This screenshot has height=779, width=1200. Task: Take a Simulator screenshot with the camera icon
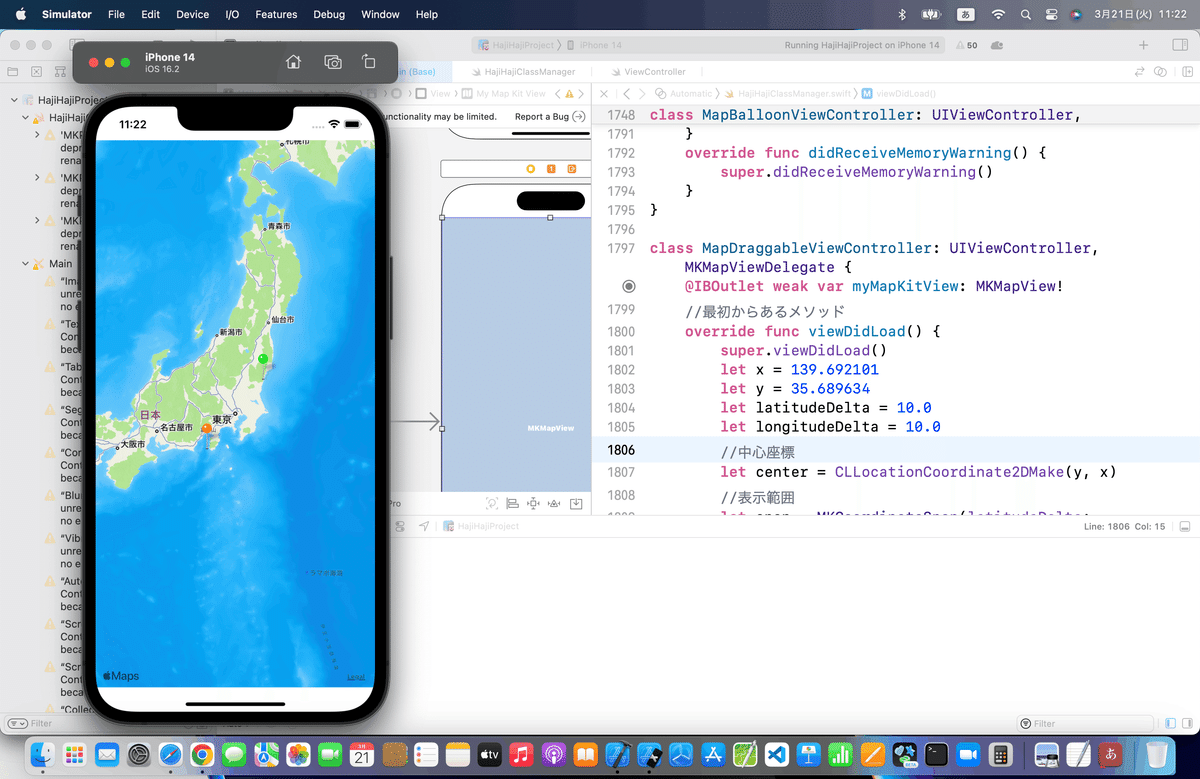(333, 62)
